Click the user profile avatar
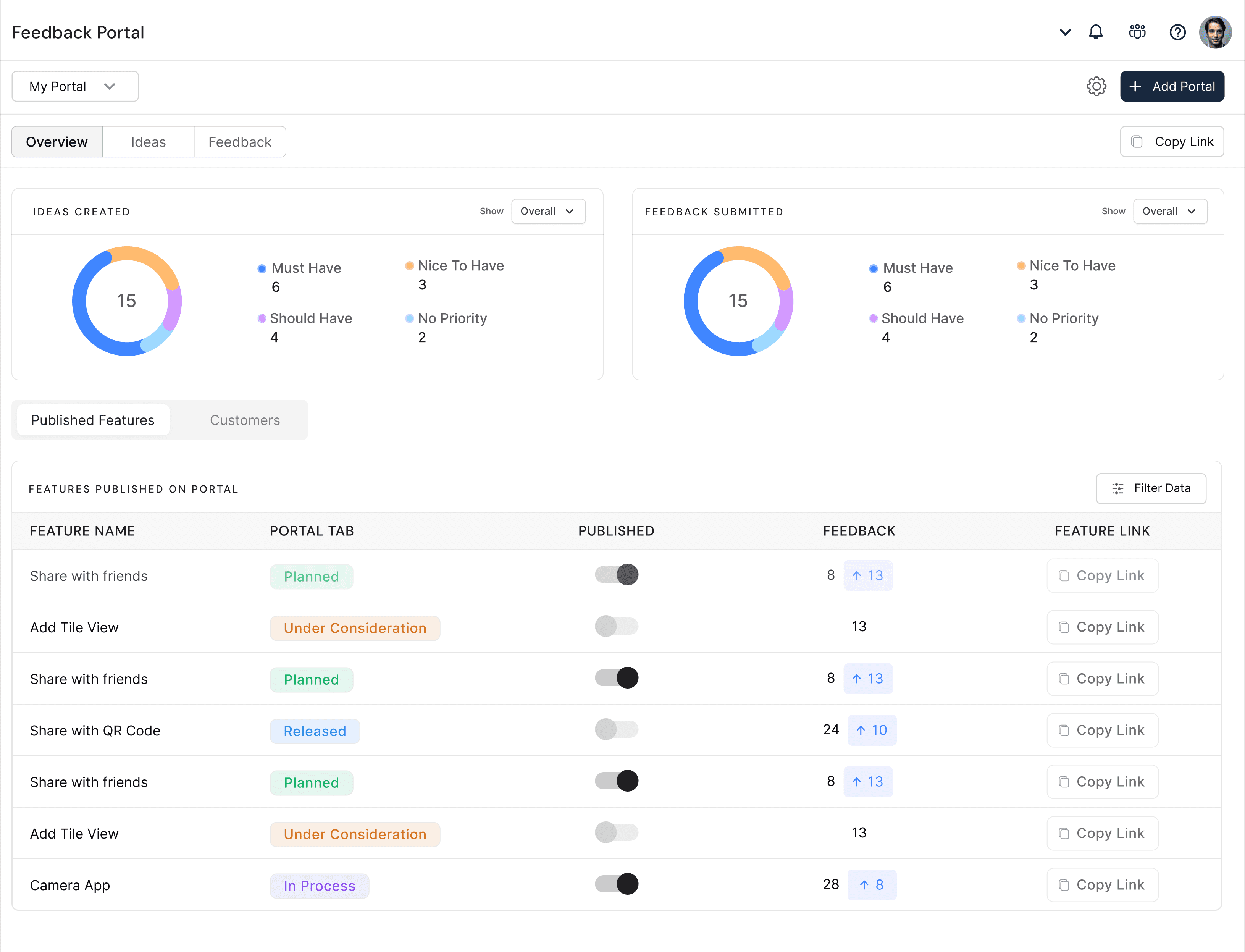 click(x=1215, y=32)
